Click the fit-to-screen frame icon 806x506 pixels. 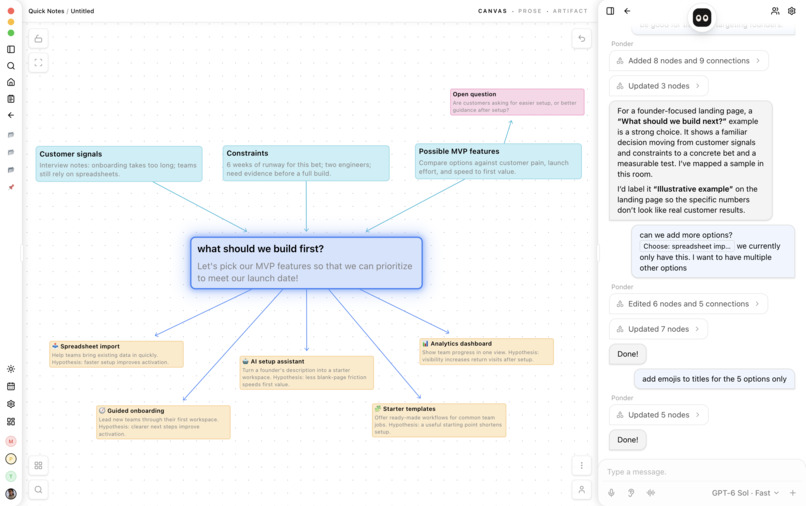click(x=38, y=63)
